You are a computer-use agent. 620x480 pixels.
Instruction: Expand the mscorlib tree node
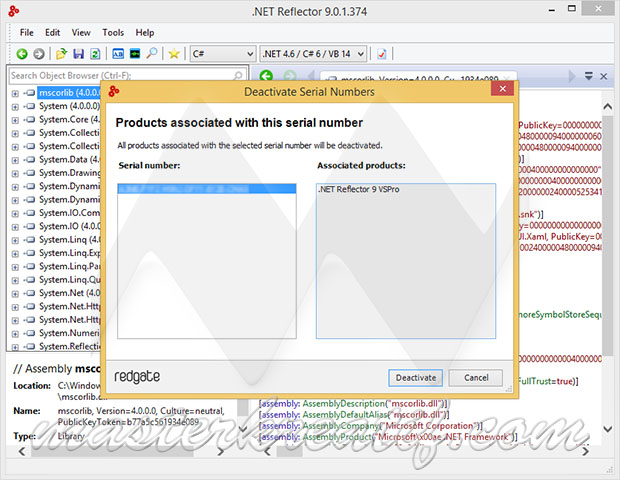coord(15,93)
